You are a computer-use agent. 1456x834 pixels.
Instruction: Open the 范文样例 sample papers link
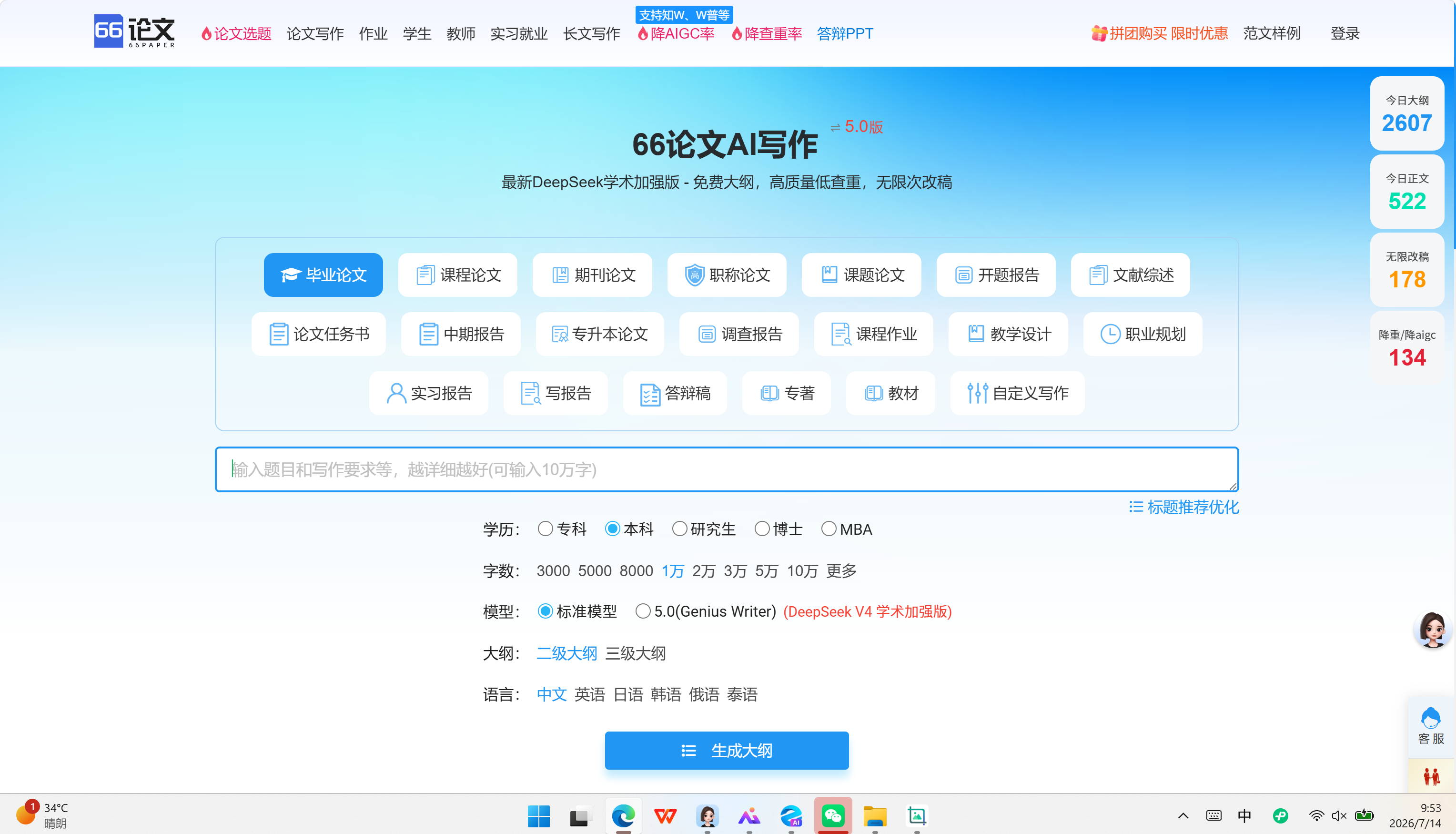1272,33
